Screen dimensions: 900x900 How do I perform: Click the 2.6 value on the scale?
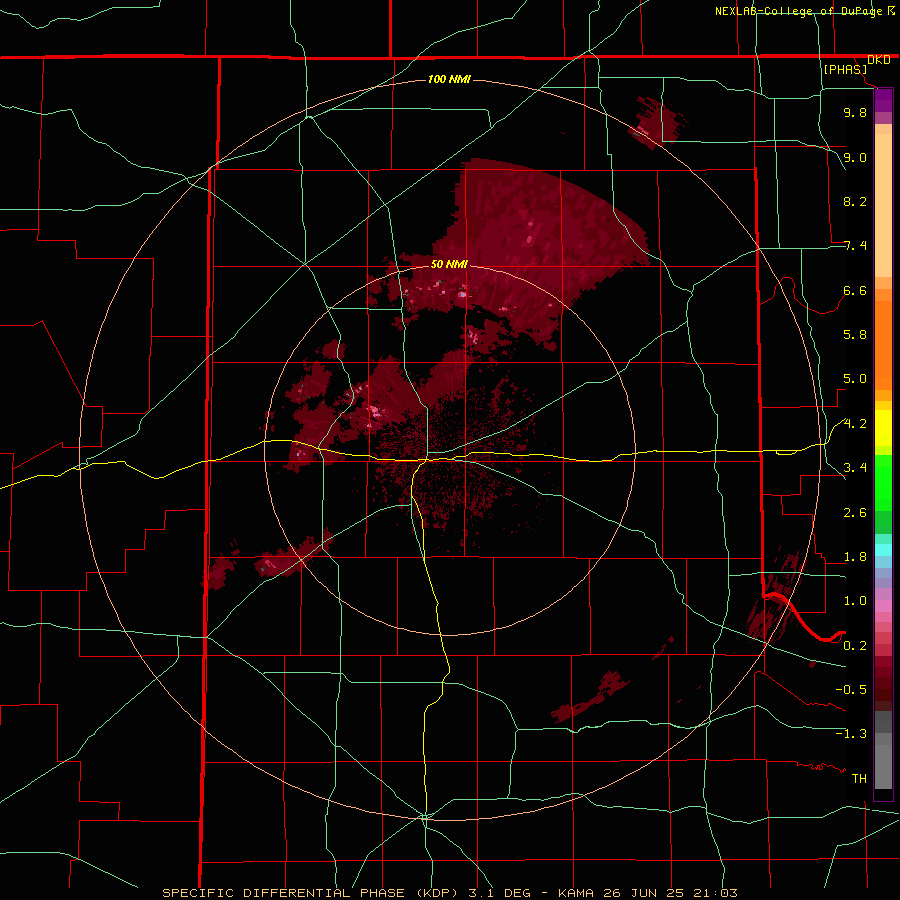pos(855,513)
